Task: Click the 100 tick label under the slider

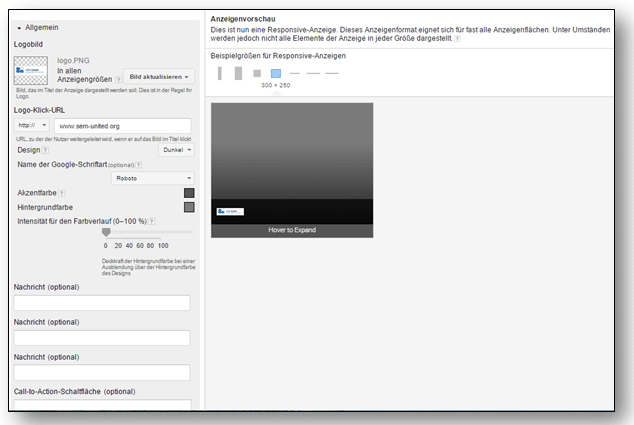Action: [163, 245]
